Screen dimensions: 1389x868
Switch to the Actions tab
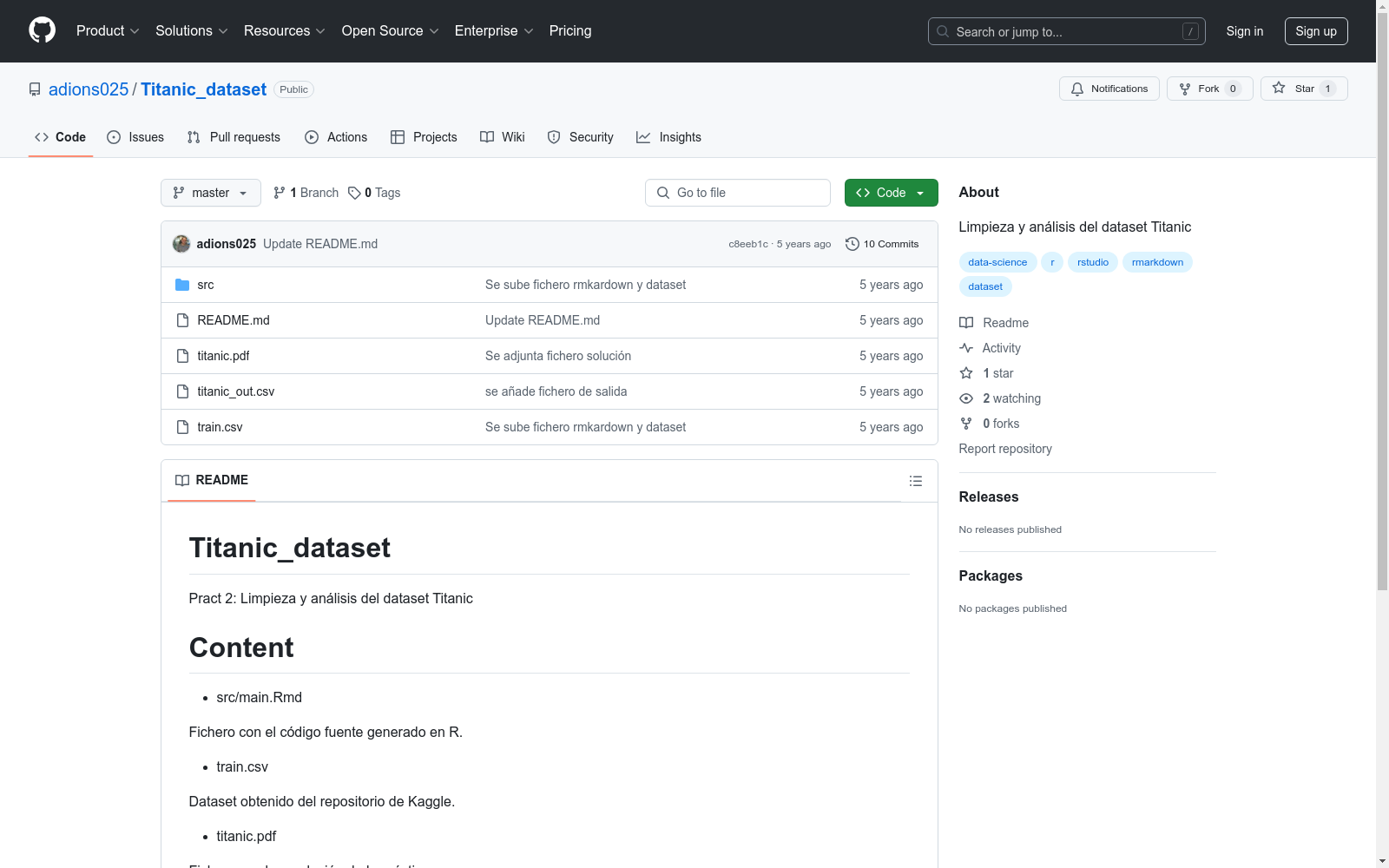[x=336, y=137]
